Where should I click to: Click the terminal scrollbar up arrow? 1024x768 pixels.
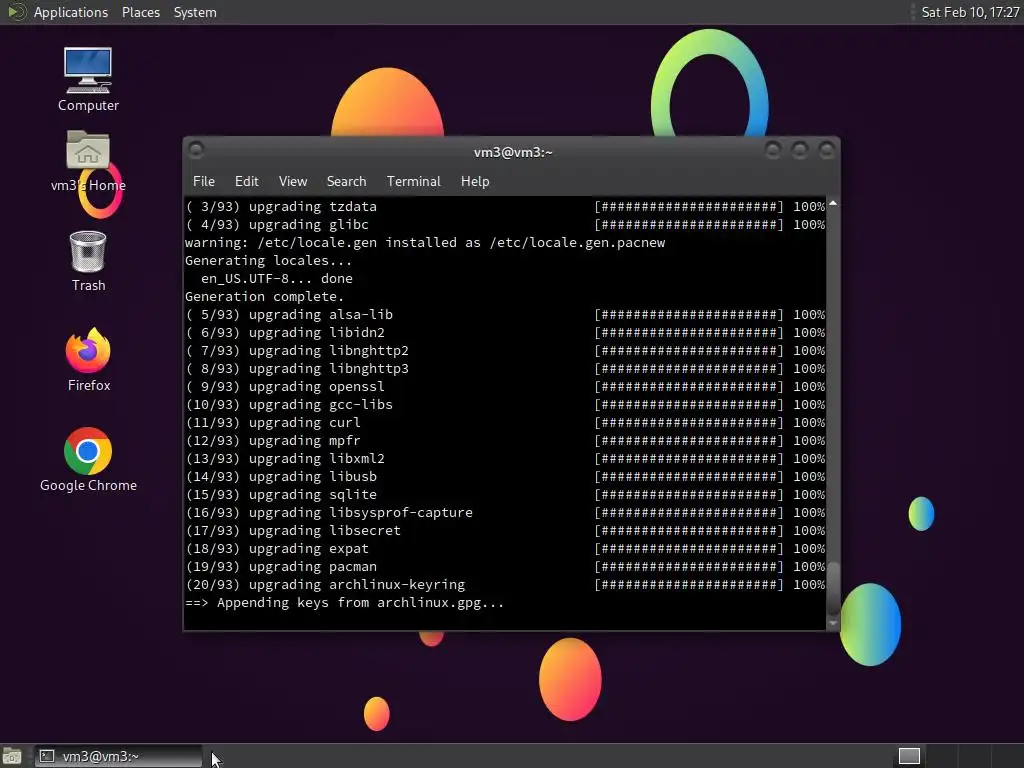833,204
